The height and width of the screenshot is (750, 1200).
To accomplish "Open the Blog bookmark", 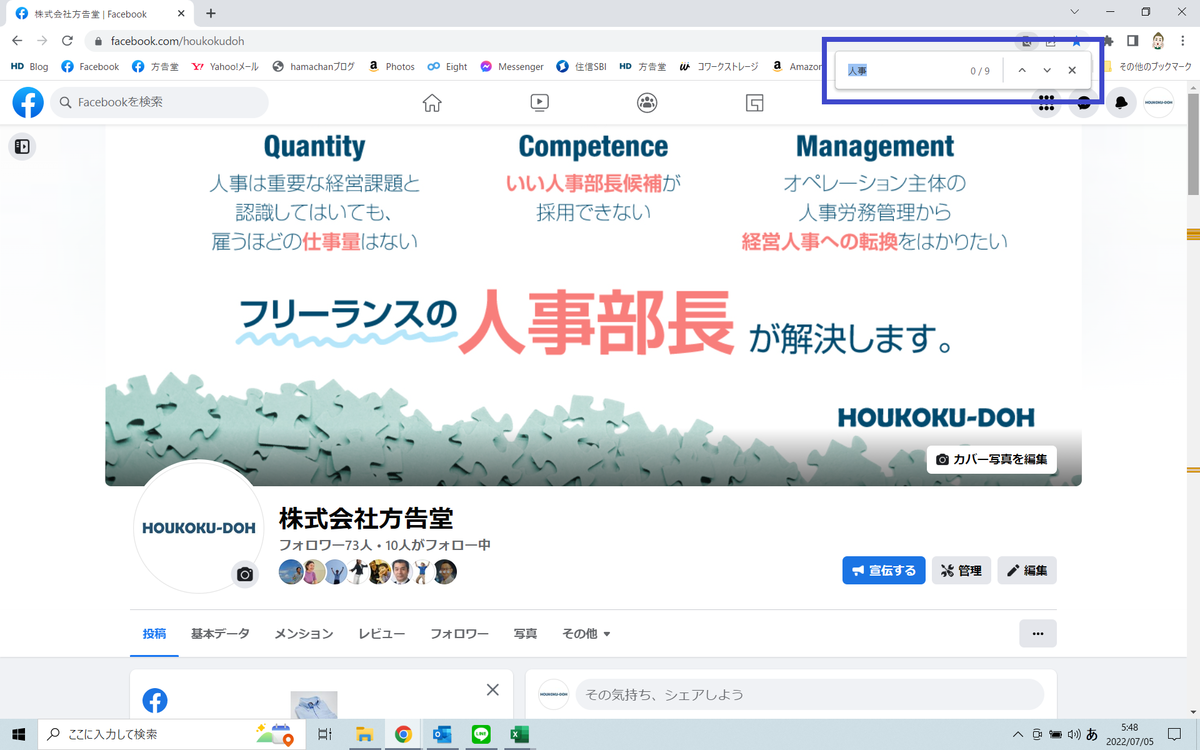I will (29, 67).
